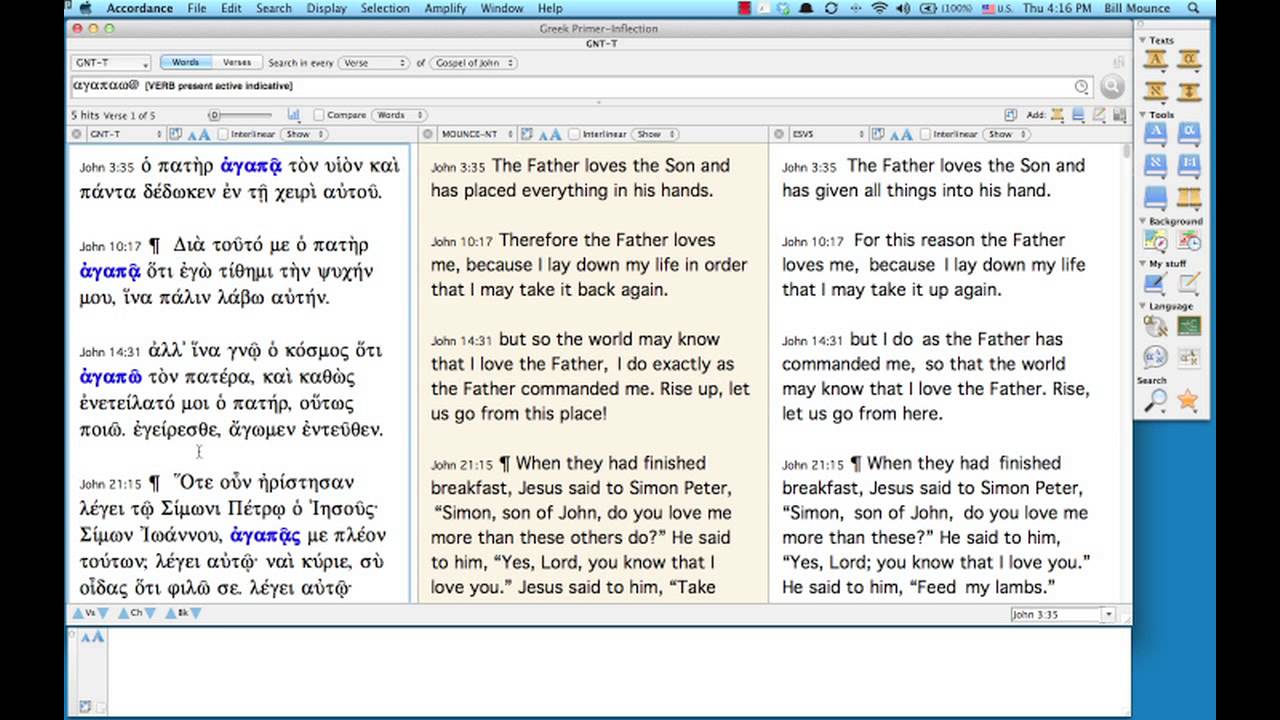Click the round search button beside entry field

(1111, 87)
